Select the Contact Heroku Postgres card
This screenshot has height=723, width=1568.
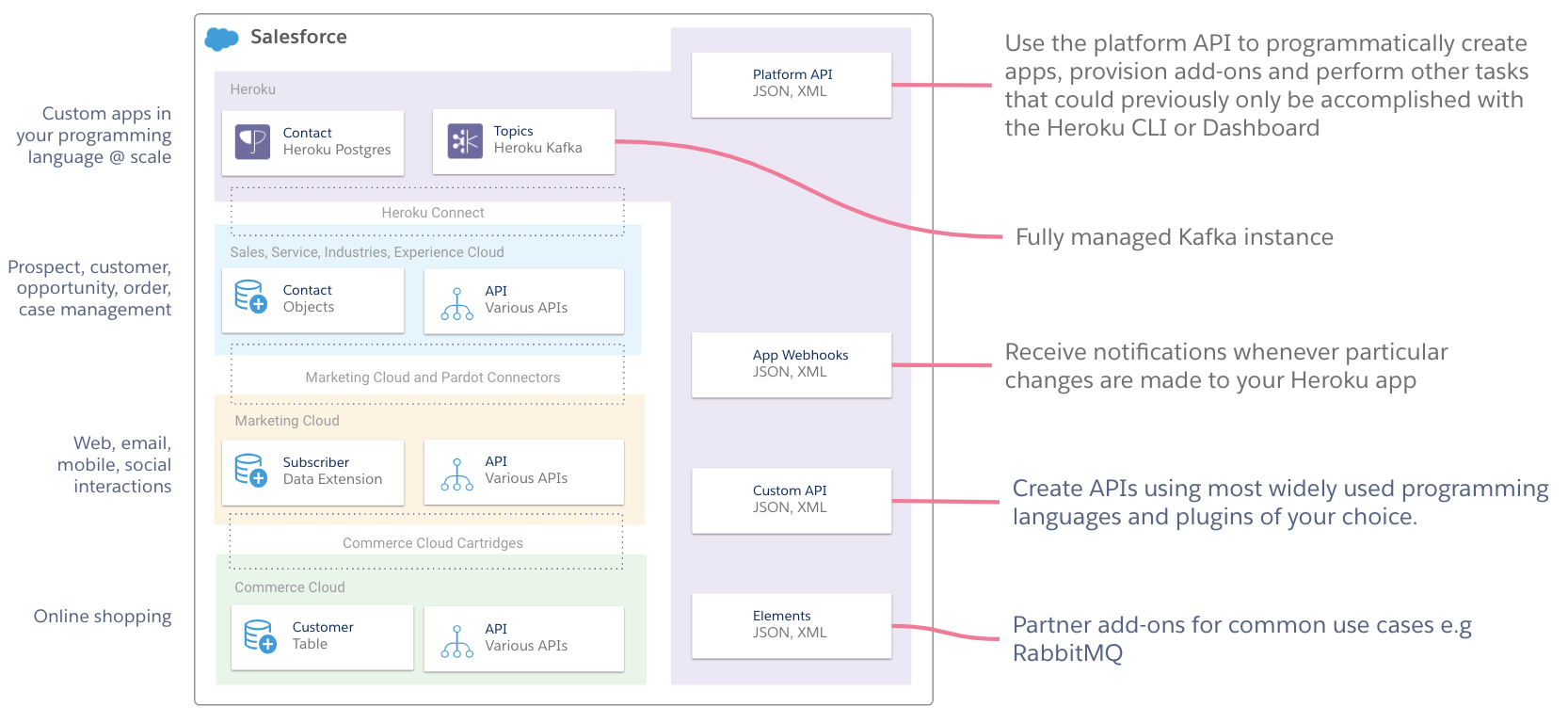click(313, 143)
